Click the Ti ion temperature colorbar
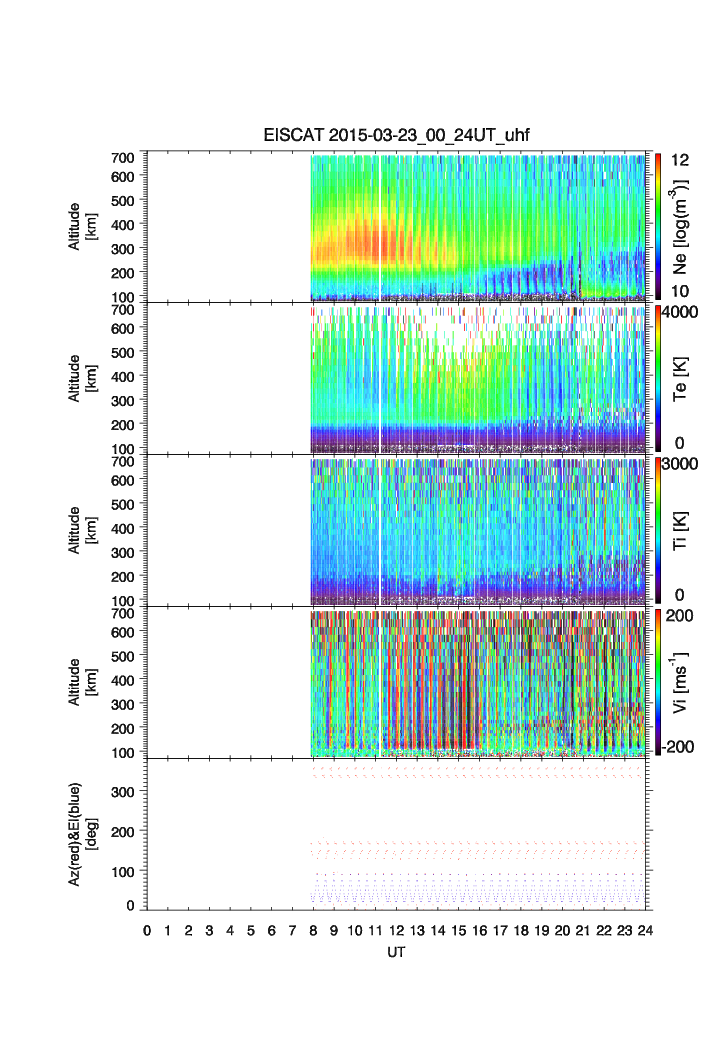 pos(657,530)
